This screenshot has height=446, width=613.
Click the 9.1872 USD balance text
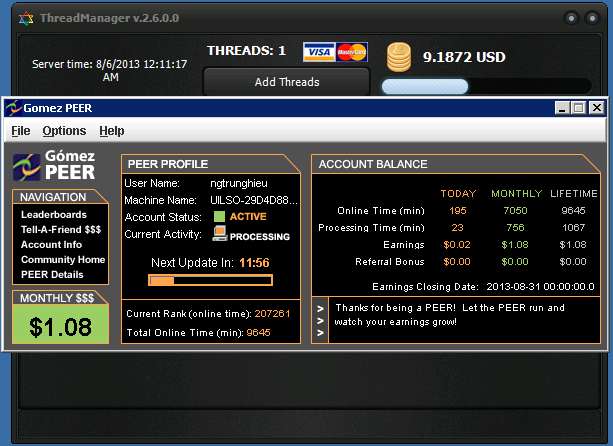464,57
